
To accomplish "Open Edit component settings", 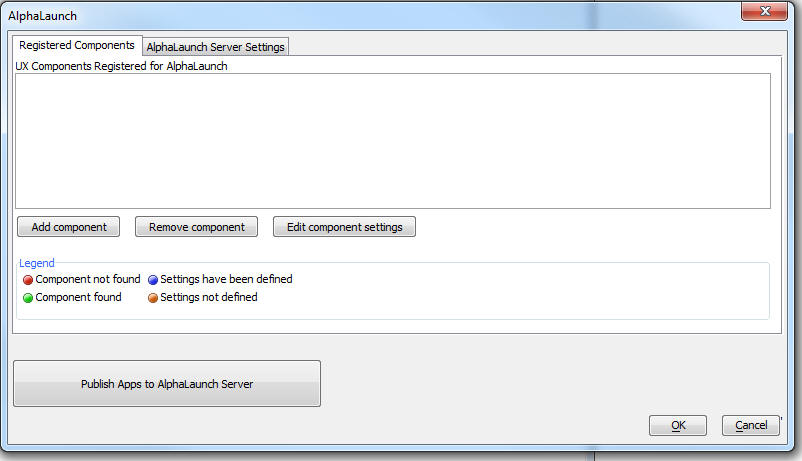I will (344, 227).
